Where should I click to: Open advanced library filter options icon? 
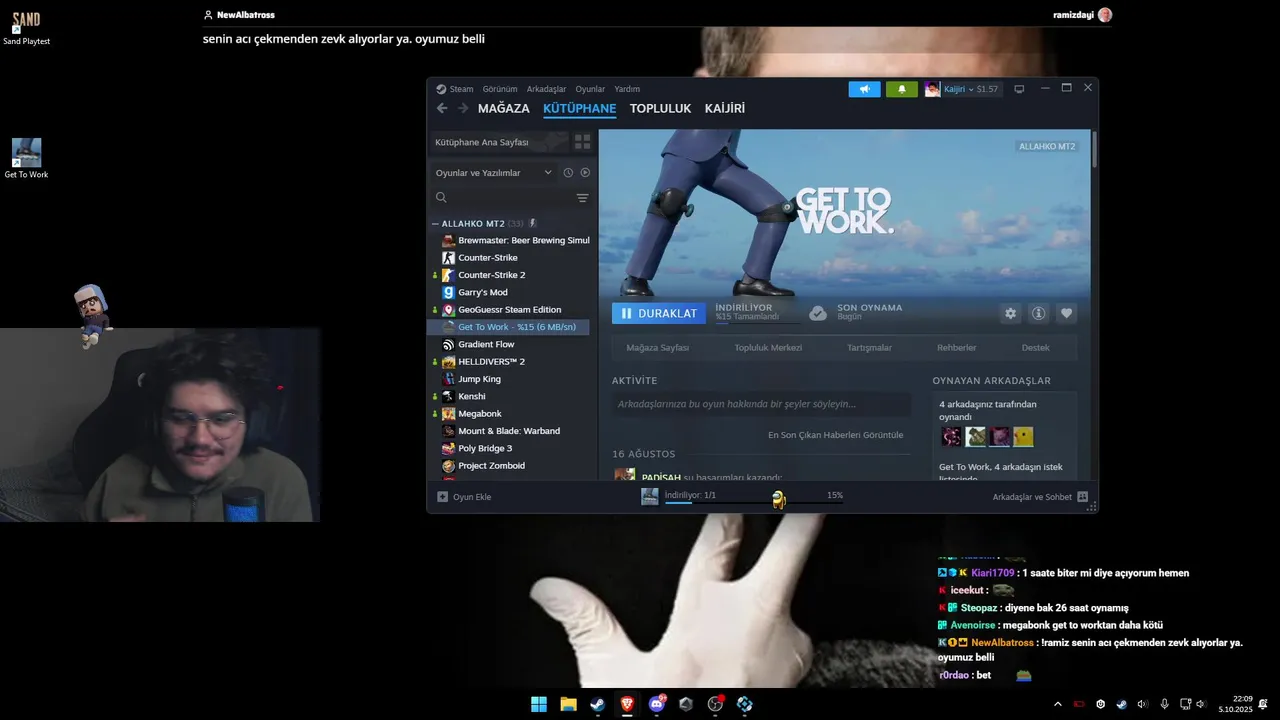582,198
